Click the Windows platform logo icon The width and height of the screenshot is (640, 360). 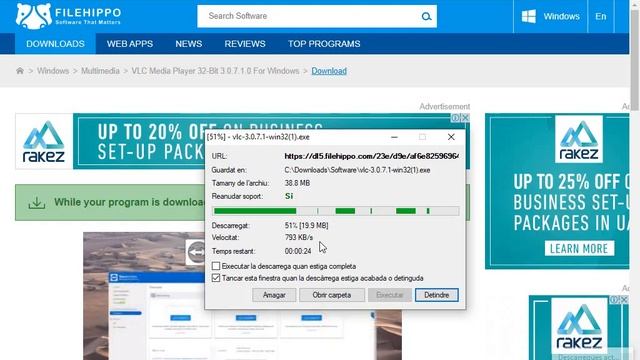point(529,16)
